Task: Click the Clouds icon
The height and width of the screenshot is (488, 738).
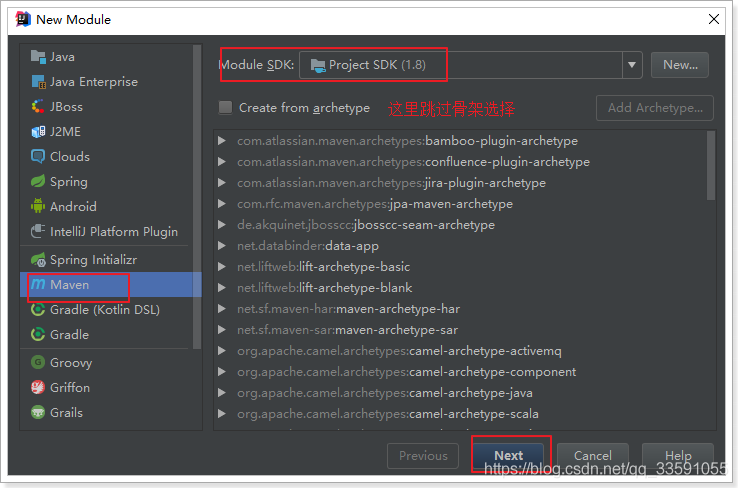Action: [x=38, y=156]
